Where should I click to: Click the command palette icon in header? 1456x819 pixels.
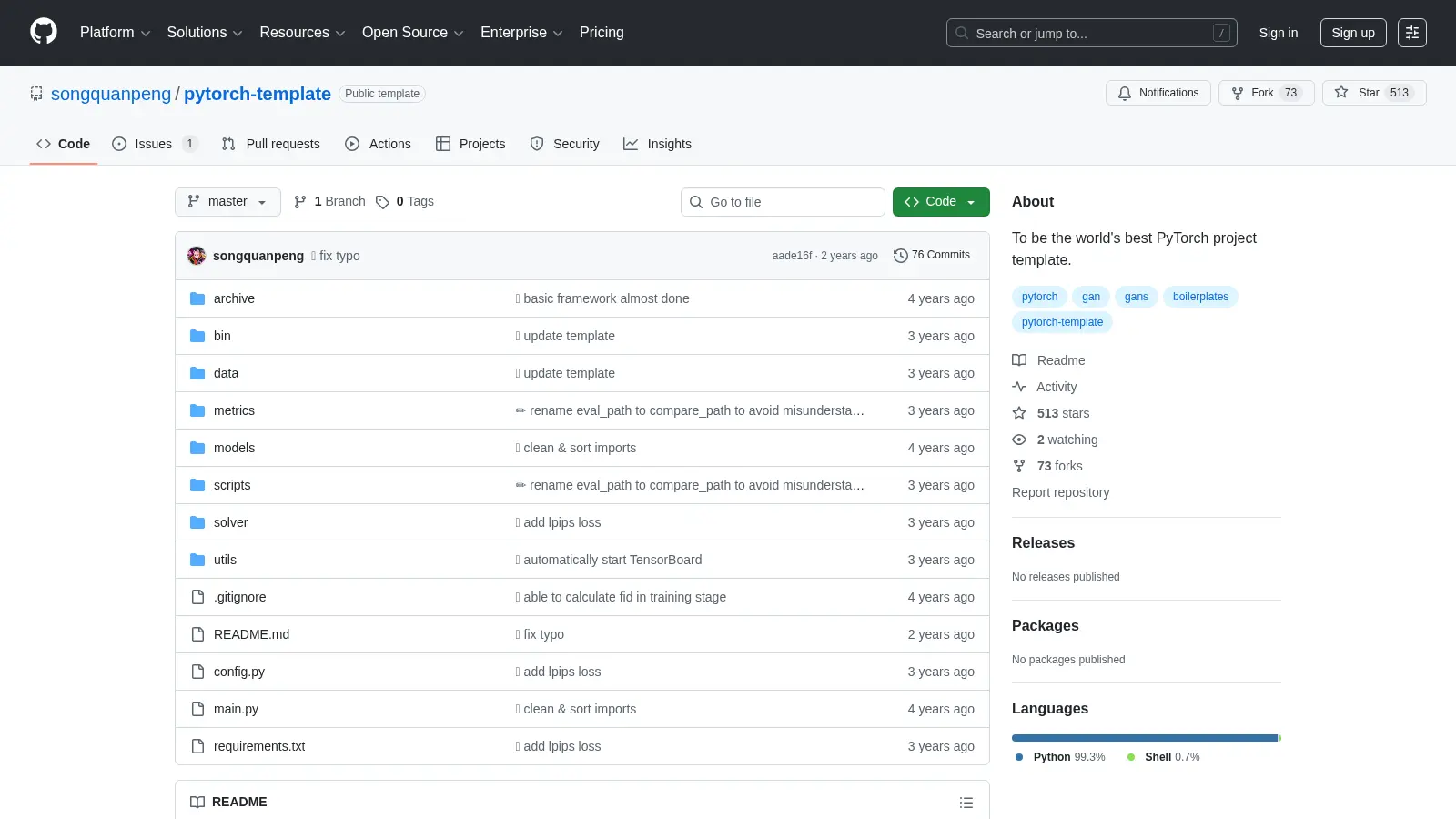tap(1412, 33)
